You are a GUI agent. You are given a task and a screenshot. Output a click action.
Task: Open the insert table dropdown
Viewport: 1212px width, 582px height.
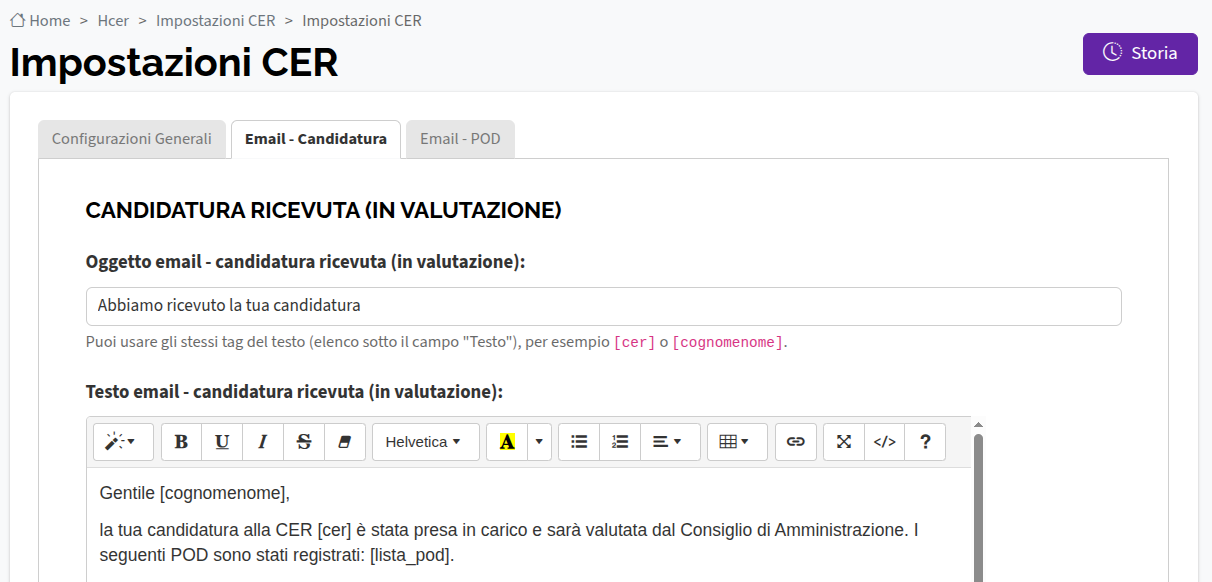[737, 442]
